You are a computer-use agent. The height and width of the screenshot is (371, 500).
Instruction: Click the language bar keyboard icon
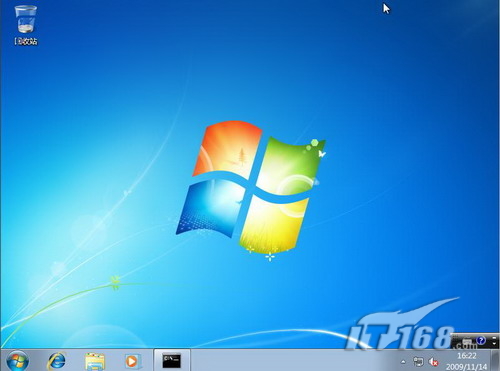pyautogui.click(x=467, y=341)
